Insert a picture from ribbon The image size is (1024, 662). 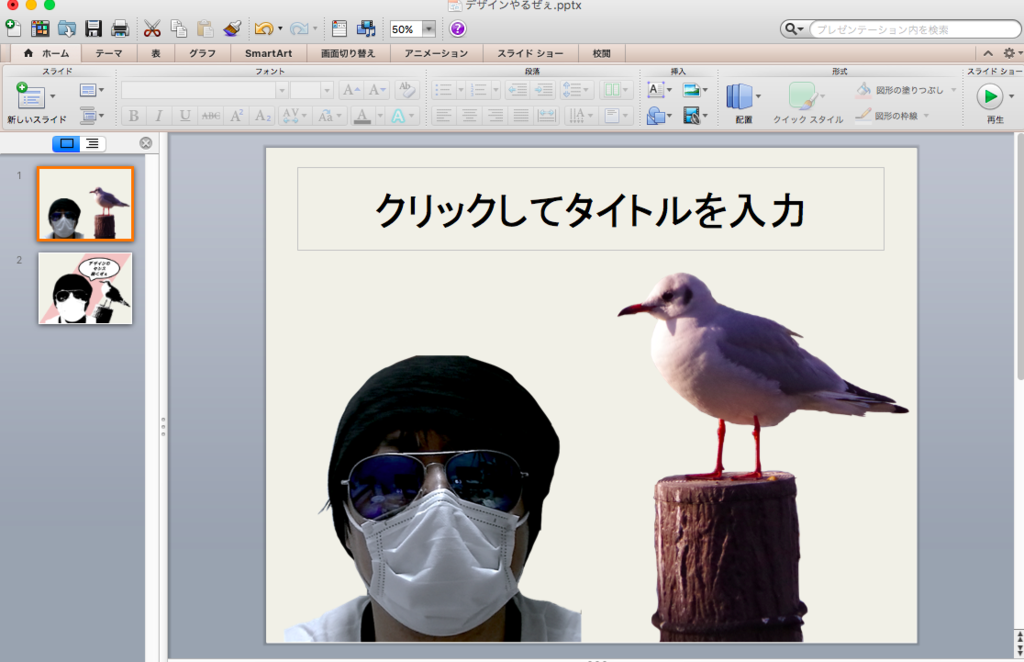coord(692,89)
